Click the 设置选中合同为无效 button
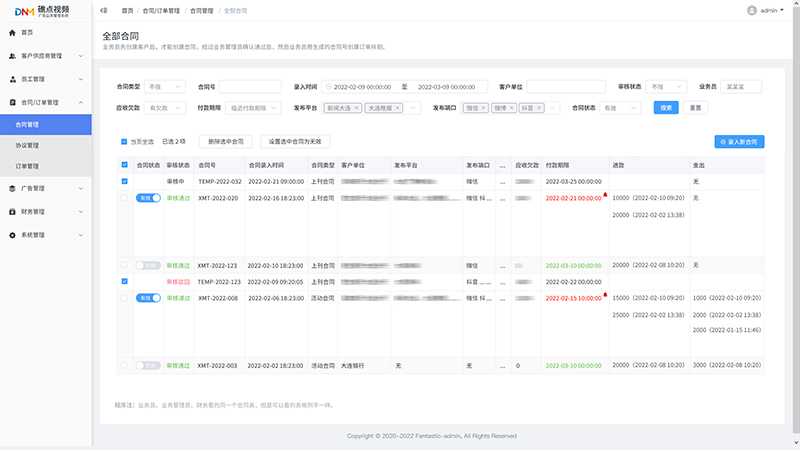The height and width of the screenshot is (450, 800). tap(295, 142)
